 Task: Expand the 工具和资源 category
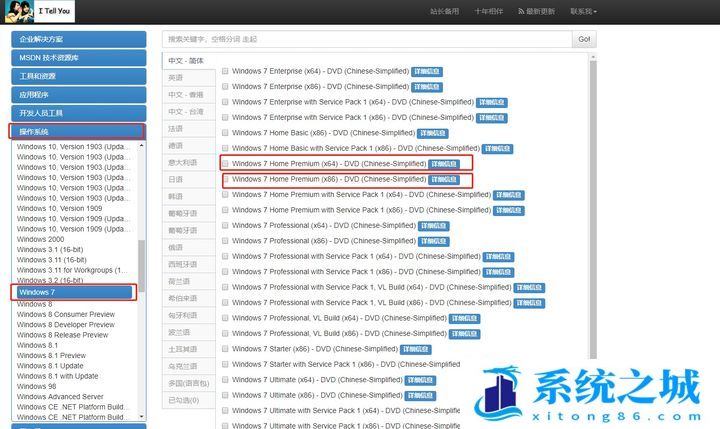[x=79, y=76]
